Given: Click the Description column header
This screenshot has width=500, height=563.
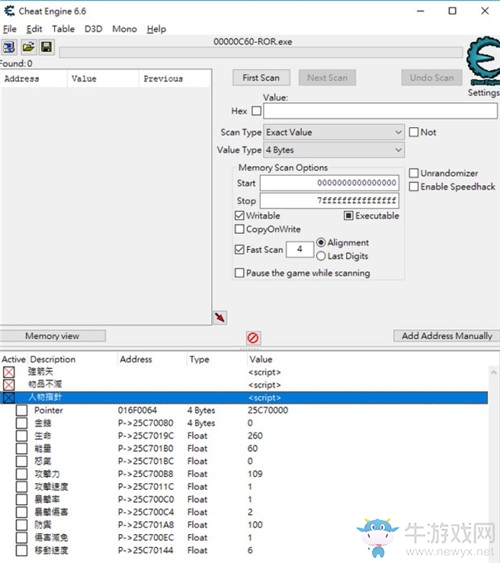Looking at the screenshot, I should tap(53, 359).
